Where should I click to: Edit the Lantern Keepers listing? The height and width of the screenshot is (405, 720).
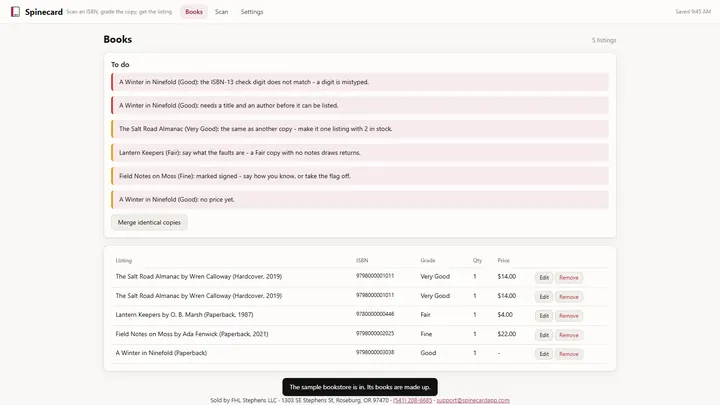544,316
